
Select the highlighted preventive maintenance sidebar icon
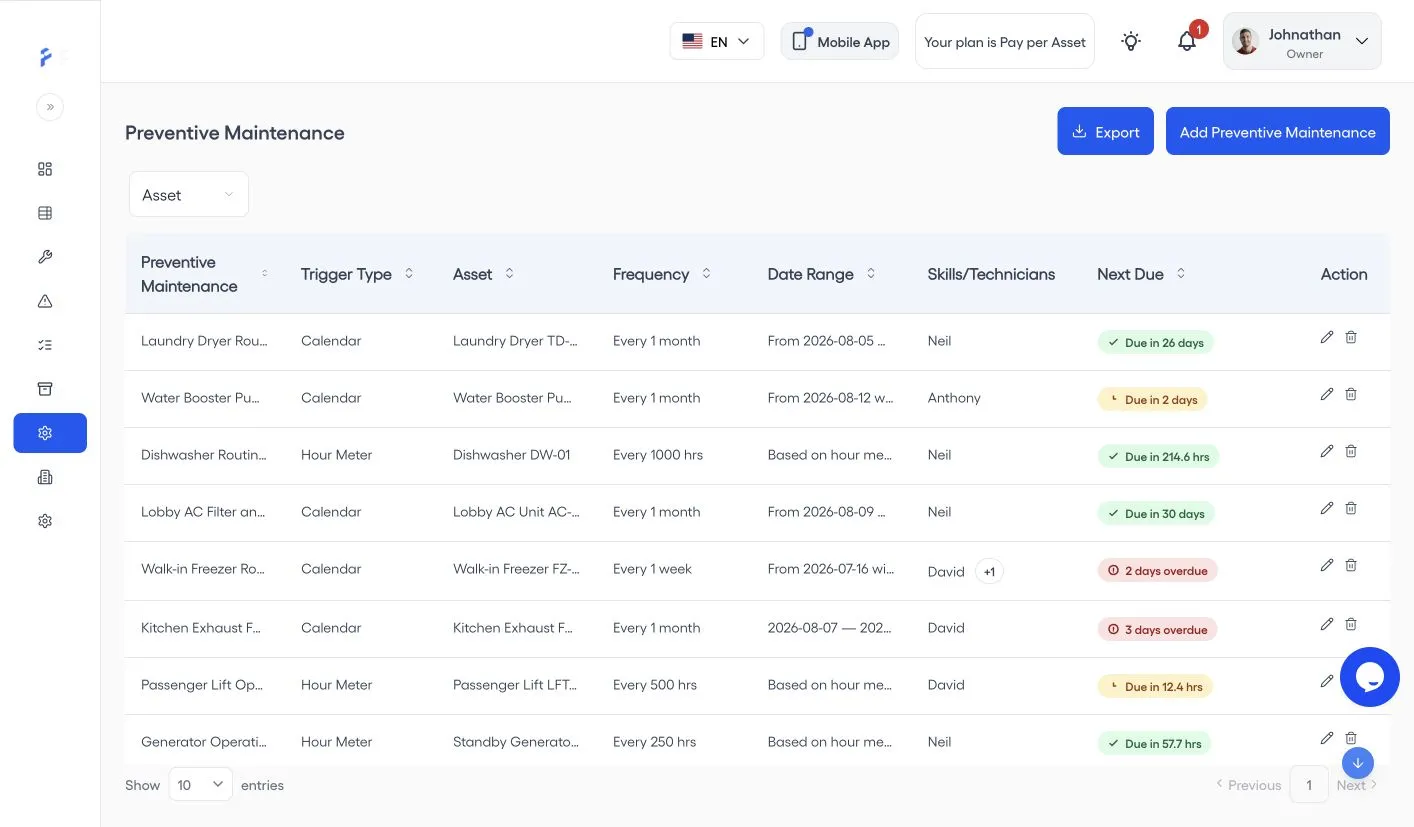(x=50, y=433)
